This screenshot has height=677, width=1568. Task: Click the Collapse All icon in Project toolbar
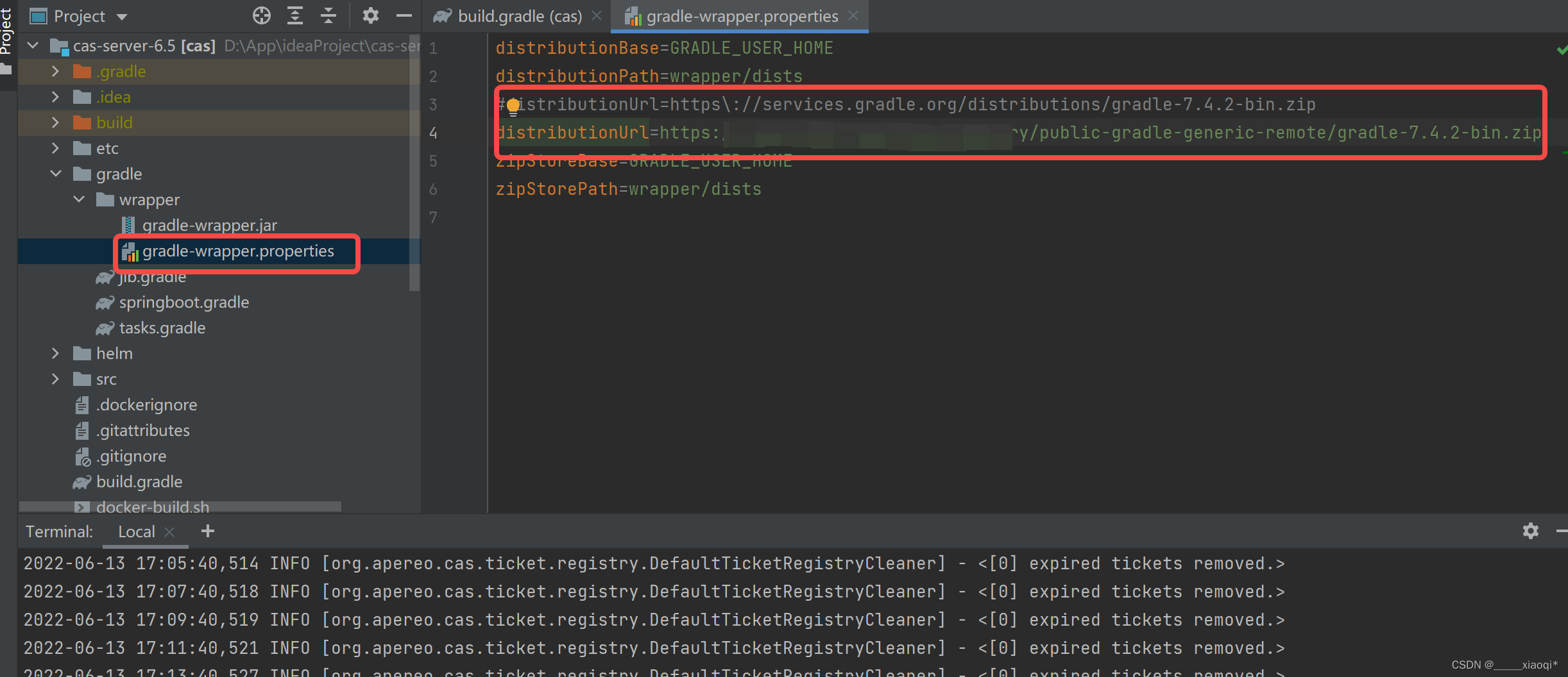coord(328,15)
